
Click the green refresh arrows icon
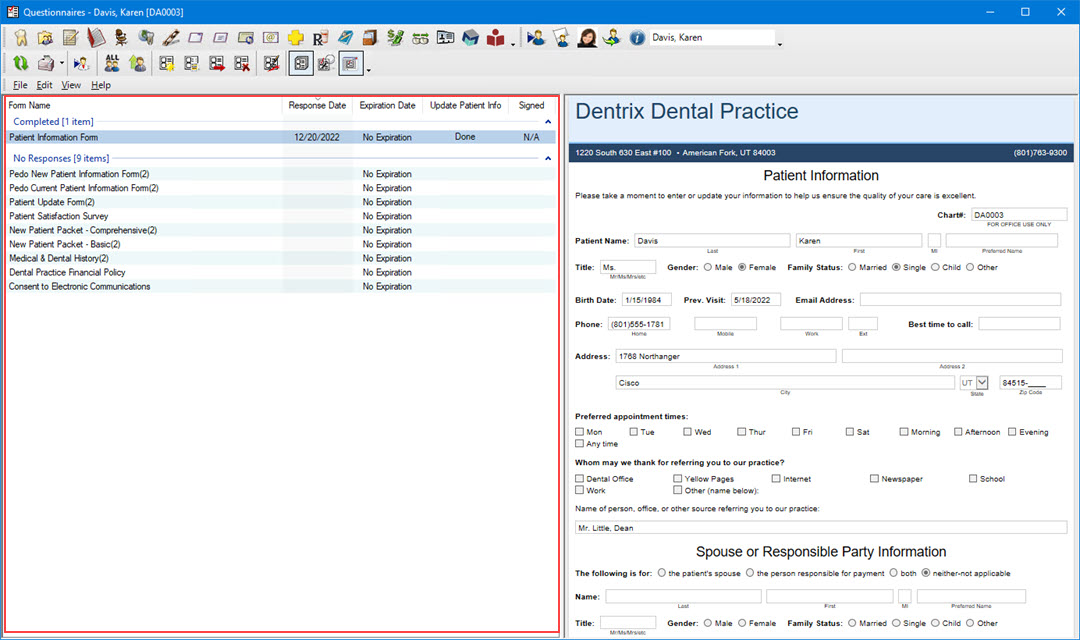click(x=21, y=63)
